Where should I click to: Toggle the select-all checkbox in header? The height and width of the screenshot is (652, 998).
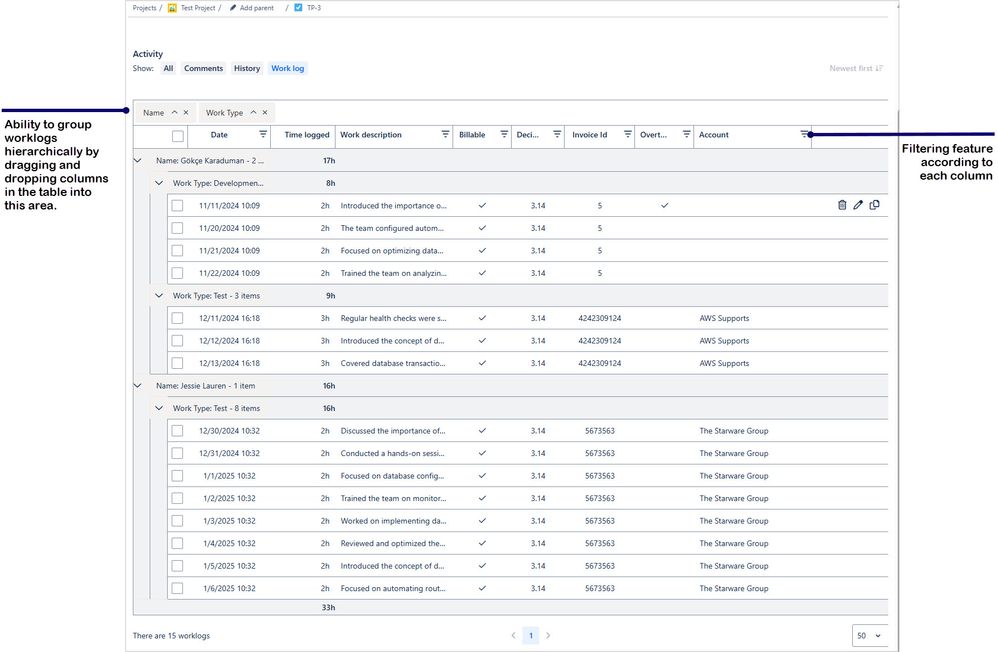coord(178,136)
